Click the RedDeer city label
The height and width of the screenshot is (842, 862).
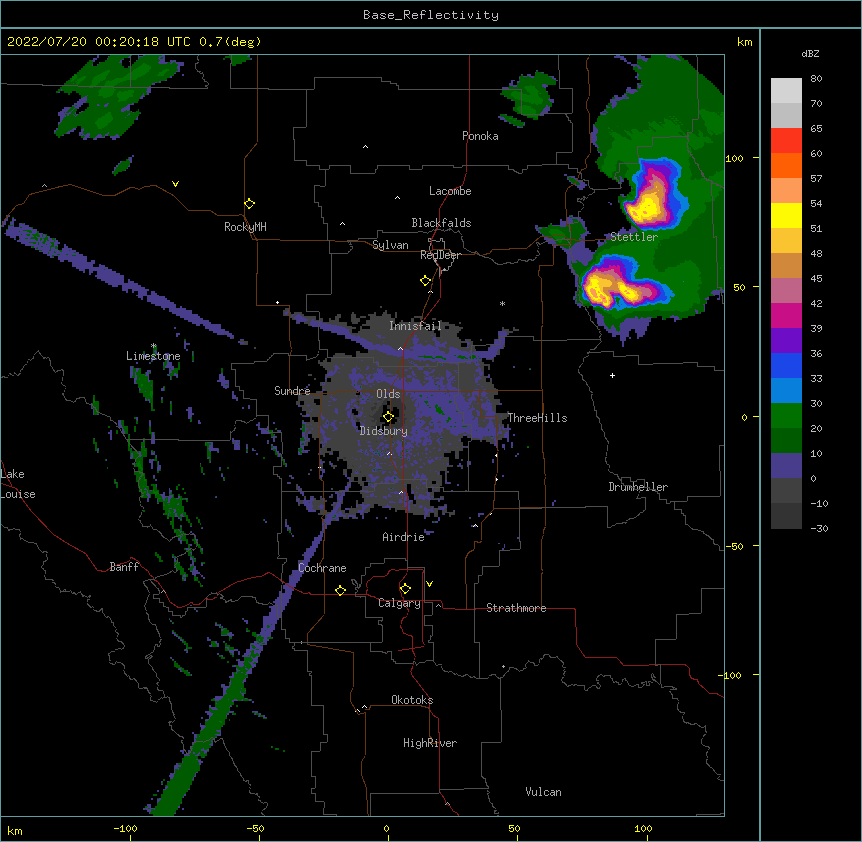(440, 255)
